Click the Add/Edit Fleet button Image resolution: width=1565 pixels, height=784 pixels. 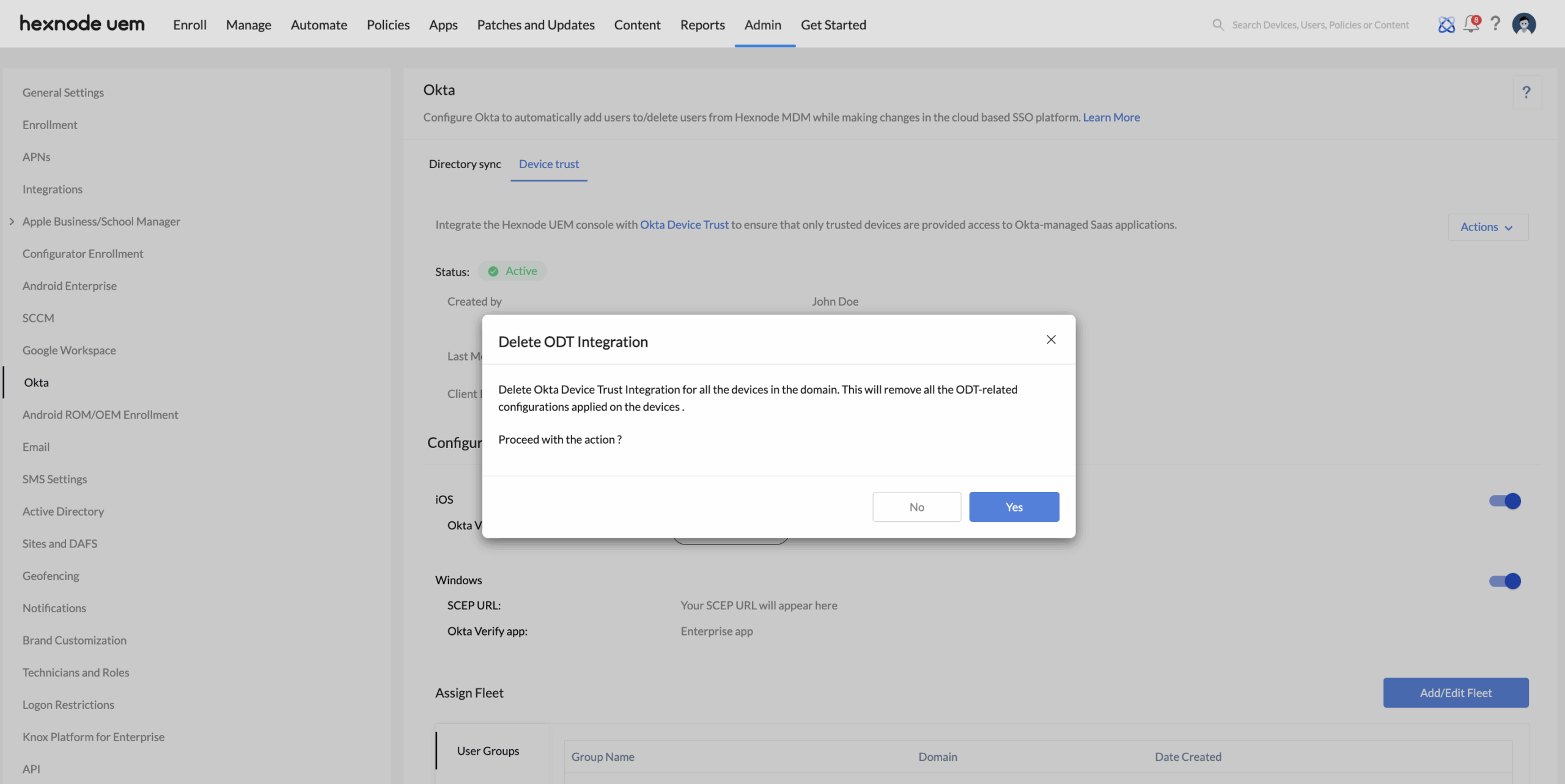(x=1455, y=692)
